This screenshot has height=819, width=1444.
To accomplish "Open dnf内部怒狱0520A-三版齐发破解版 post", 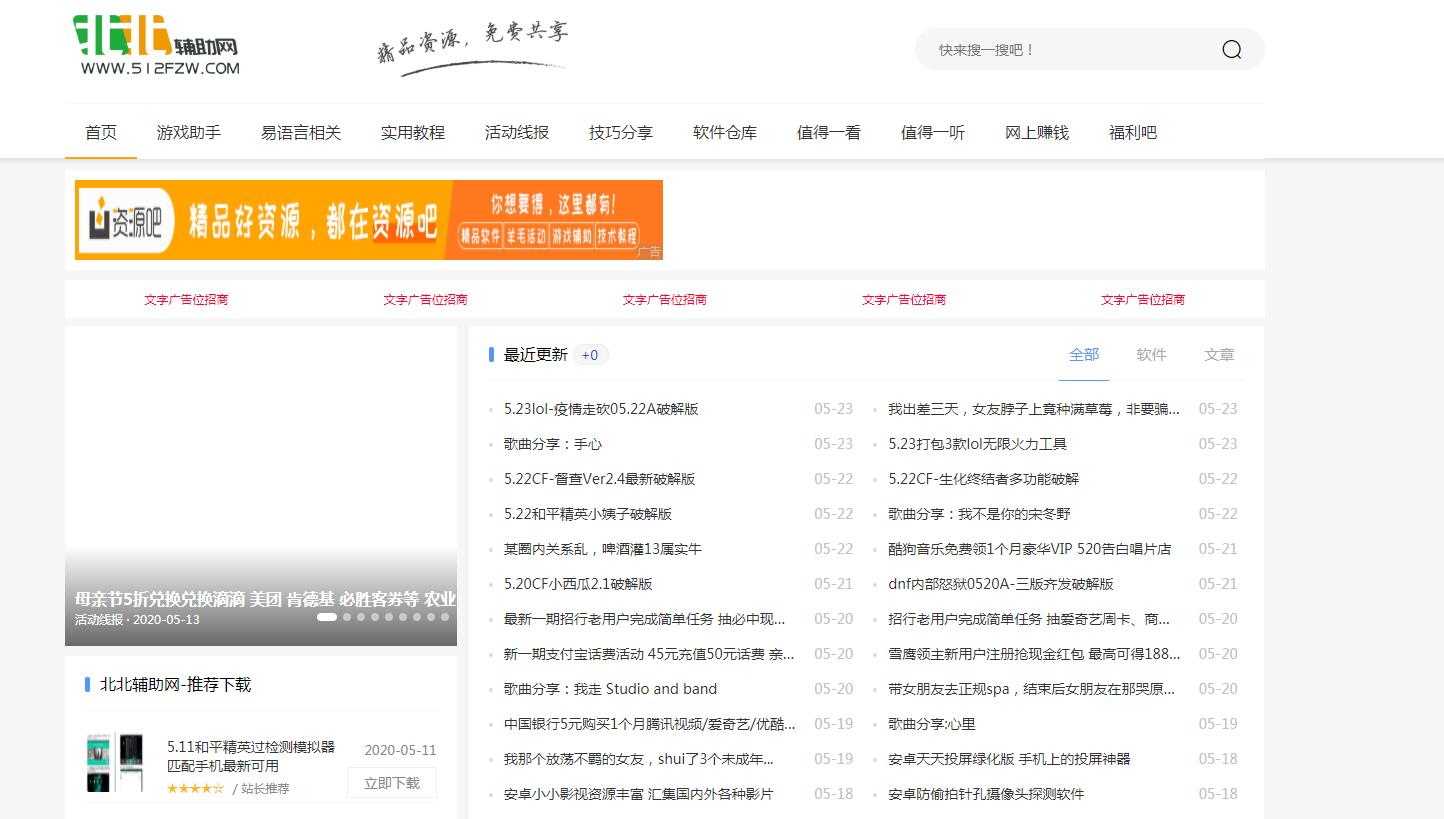I will point(1001,584).
